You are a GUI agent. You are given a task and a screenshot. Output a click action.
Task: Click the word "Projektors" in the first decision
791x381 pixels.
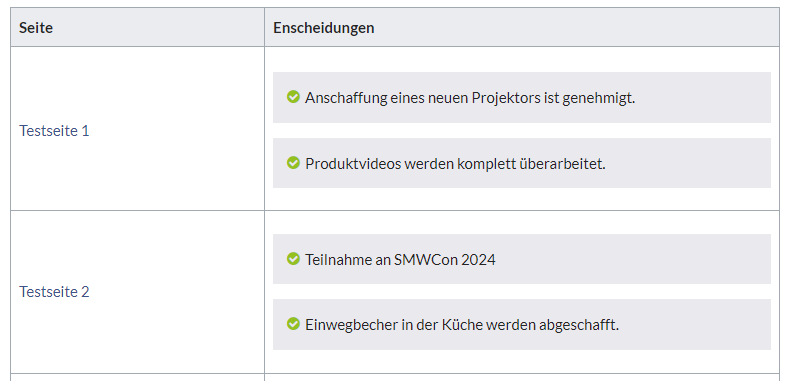tap(506, 97)
